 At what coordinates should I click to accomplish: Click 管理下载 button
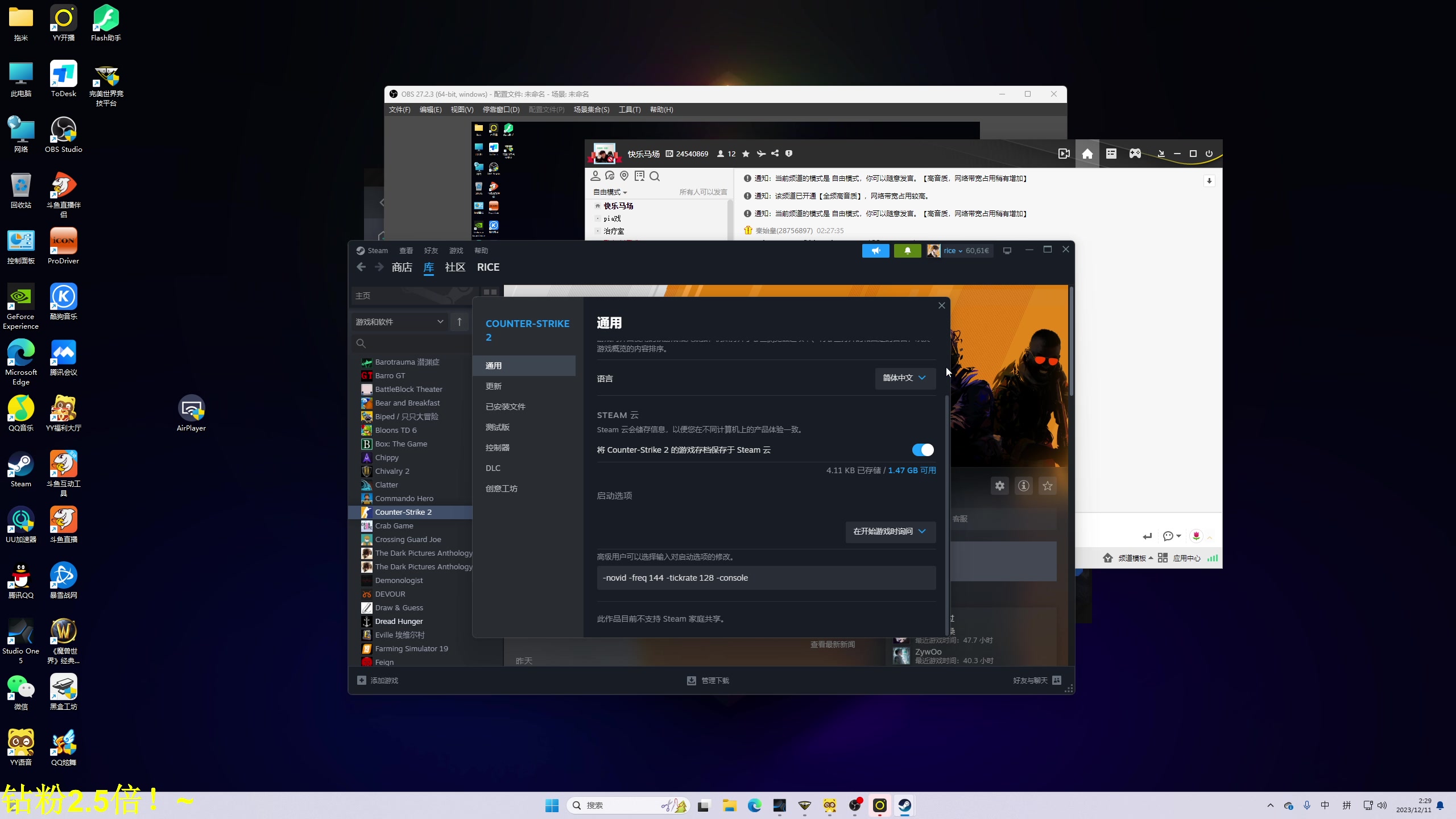pos(708,680)
